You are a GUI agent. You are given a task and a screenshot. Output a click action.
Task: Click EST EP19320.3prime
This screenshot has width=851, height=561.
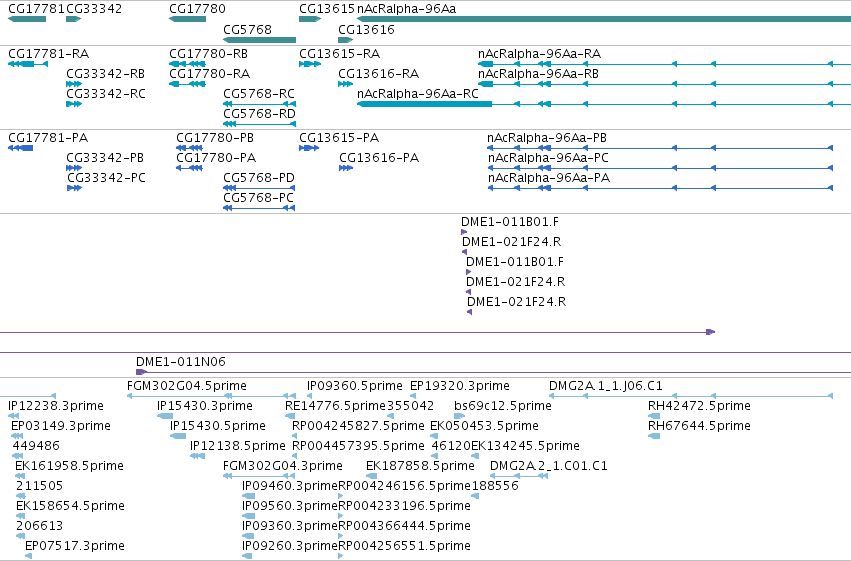pos(460,386)
